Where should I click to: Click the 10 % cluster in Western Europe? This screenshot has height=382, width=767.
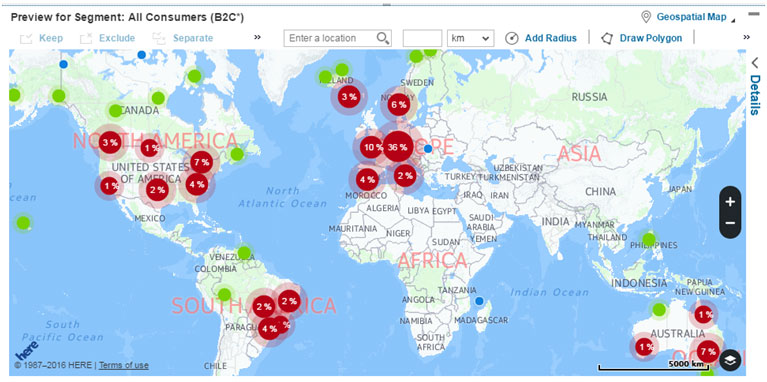tap(371, 147)
